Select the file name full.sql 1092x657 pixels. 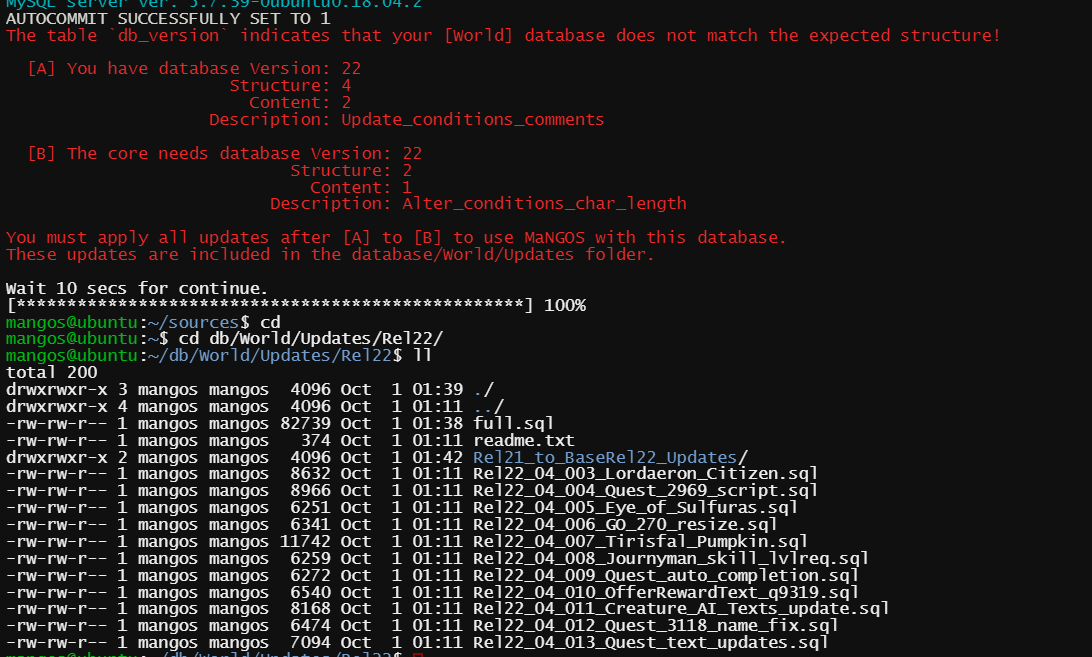[x=513, y=424]
